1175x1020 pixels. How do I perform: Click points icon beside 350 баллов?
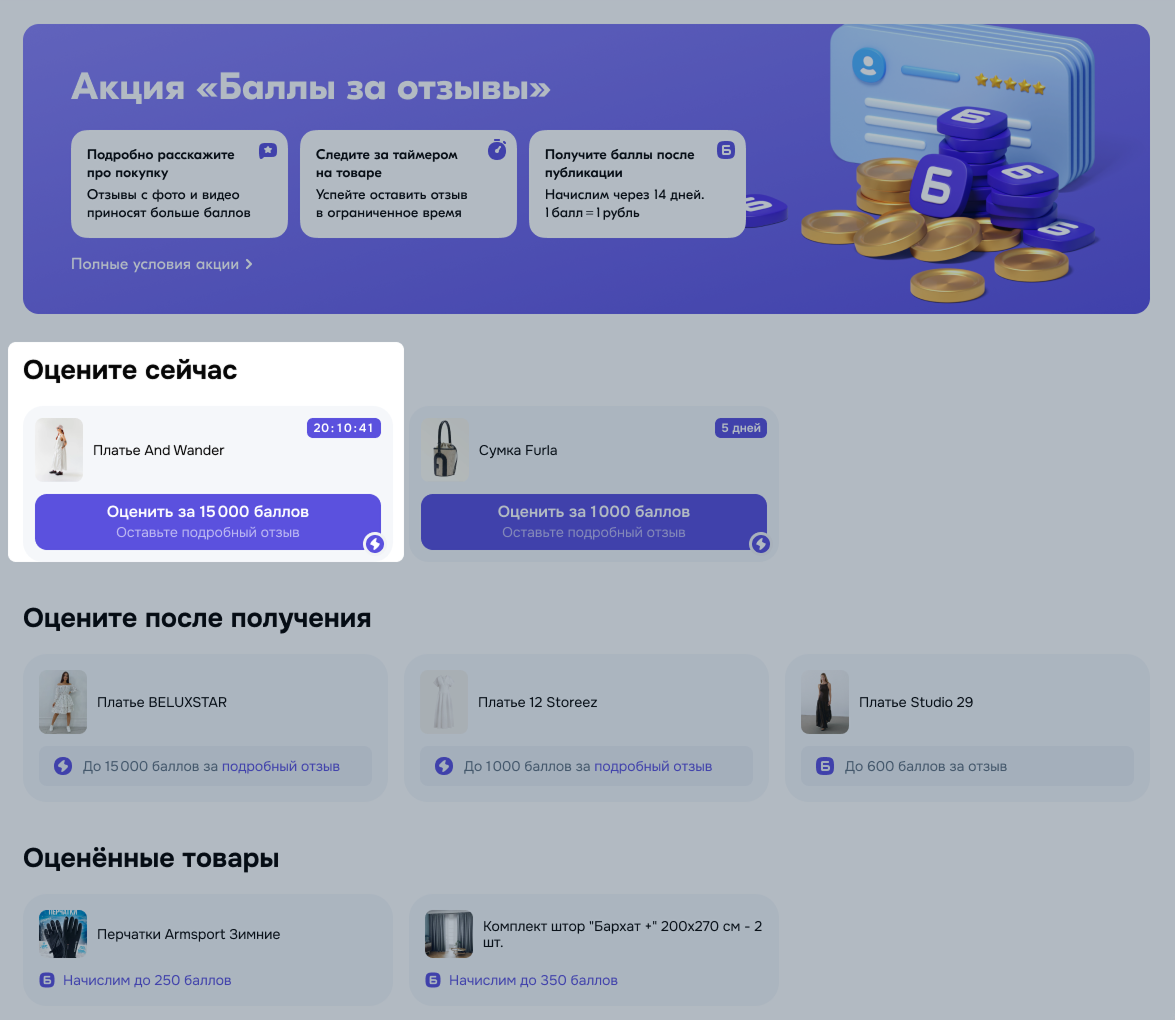click(x=433, y=980)
